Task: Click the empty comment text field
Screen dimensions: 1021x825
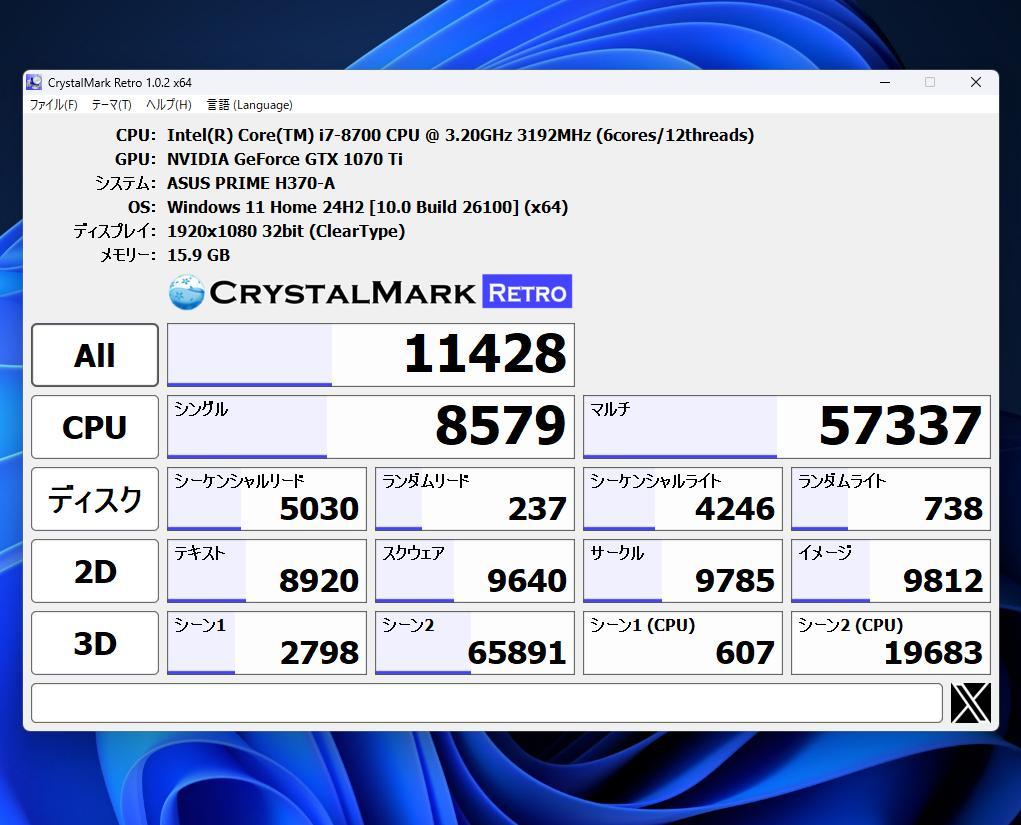Action: (x=487, y=703)
